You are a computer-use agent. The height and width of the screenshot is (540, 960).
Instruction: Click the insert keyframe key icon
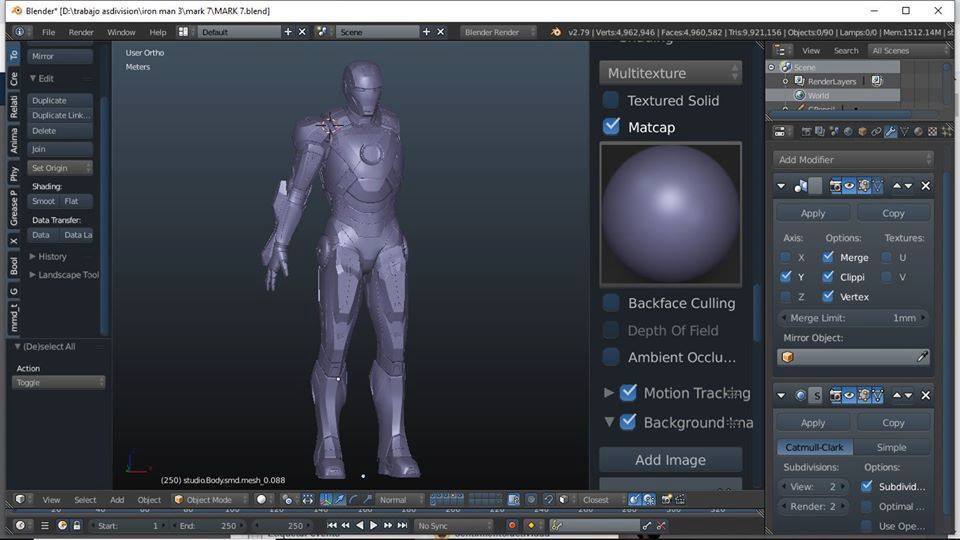647,525
